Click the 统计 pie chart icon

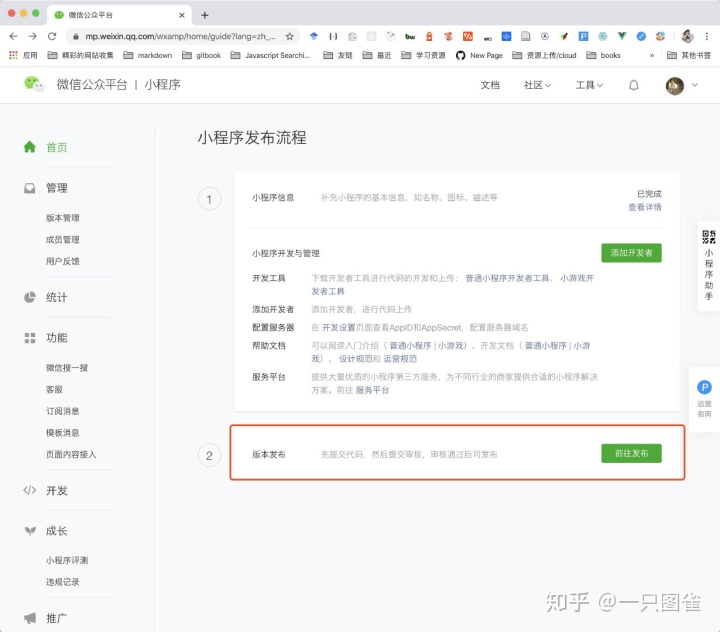click(30, 297)
